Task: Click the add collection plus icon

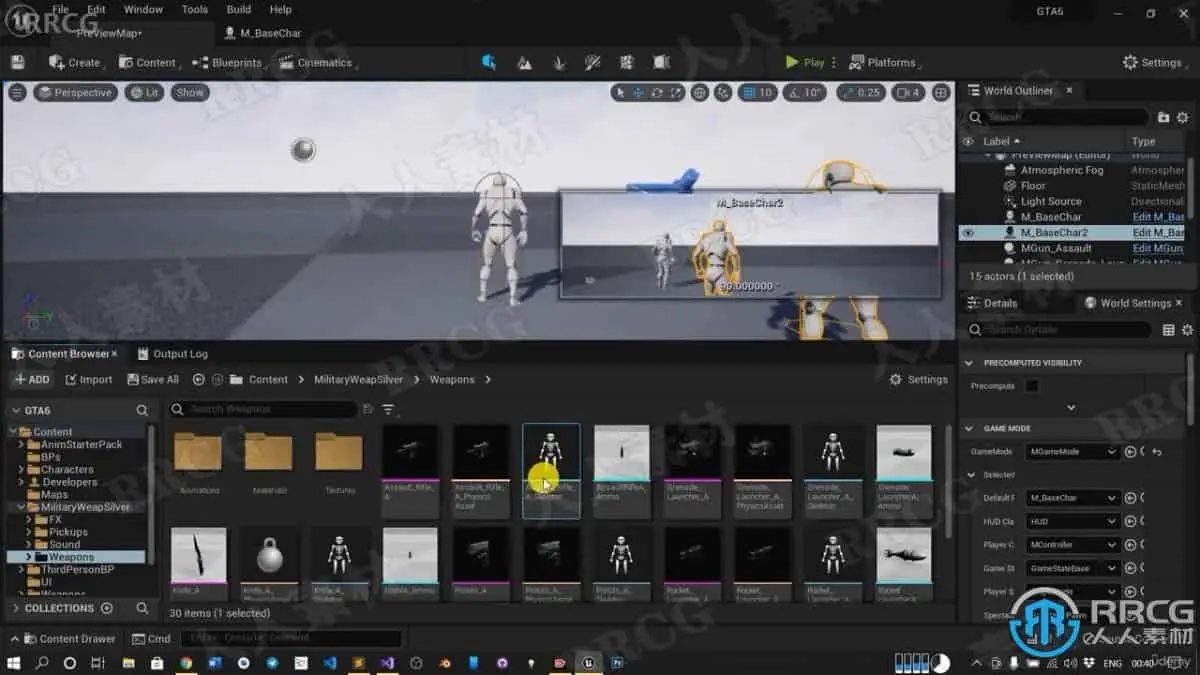Action: coord(107,608)
